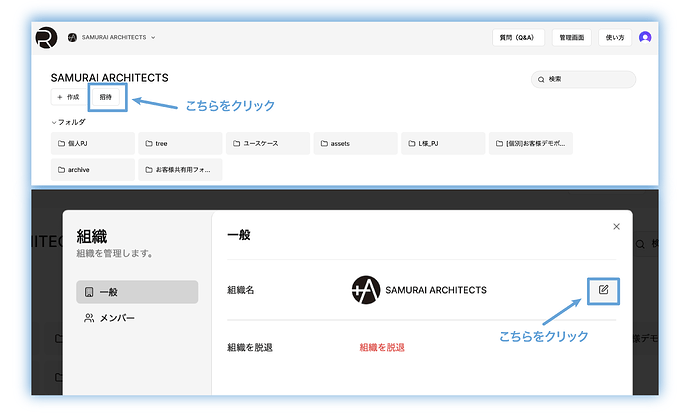Open the archive folder

[92, 170]
